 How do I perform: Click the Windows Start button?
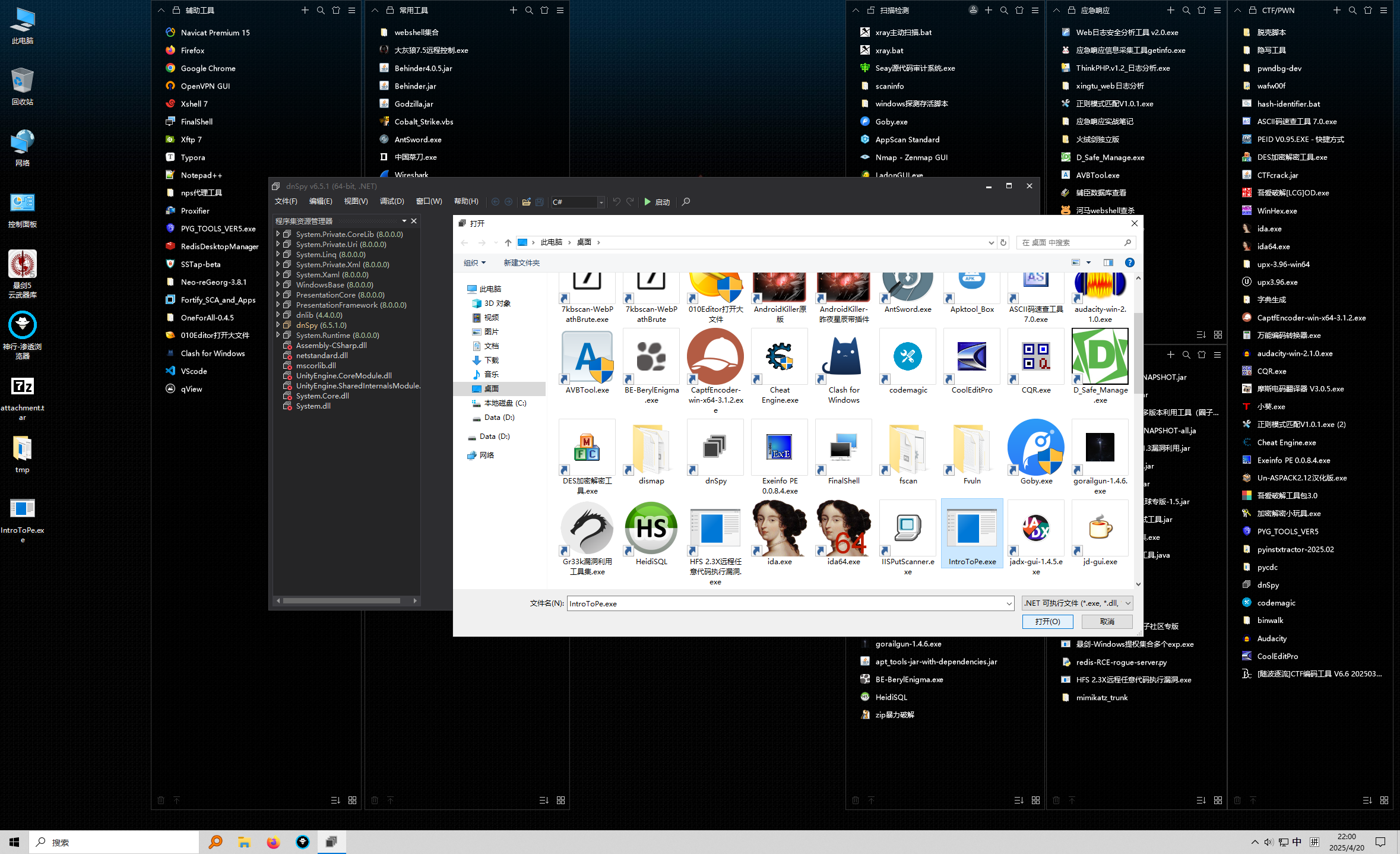tap(14, 842)
